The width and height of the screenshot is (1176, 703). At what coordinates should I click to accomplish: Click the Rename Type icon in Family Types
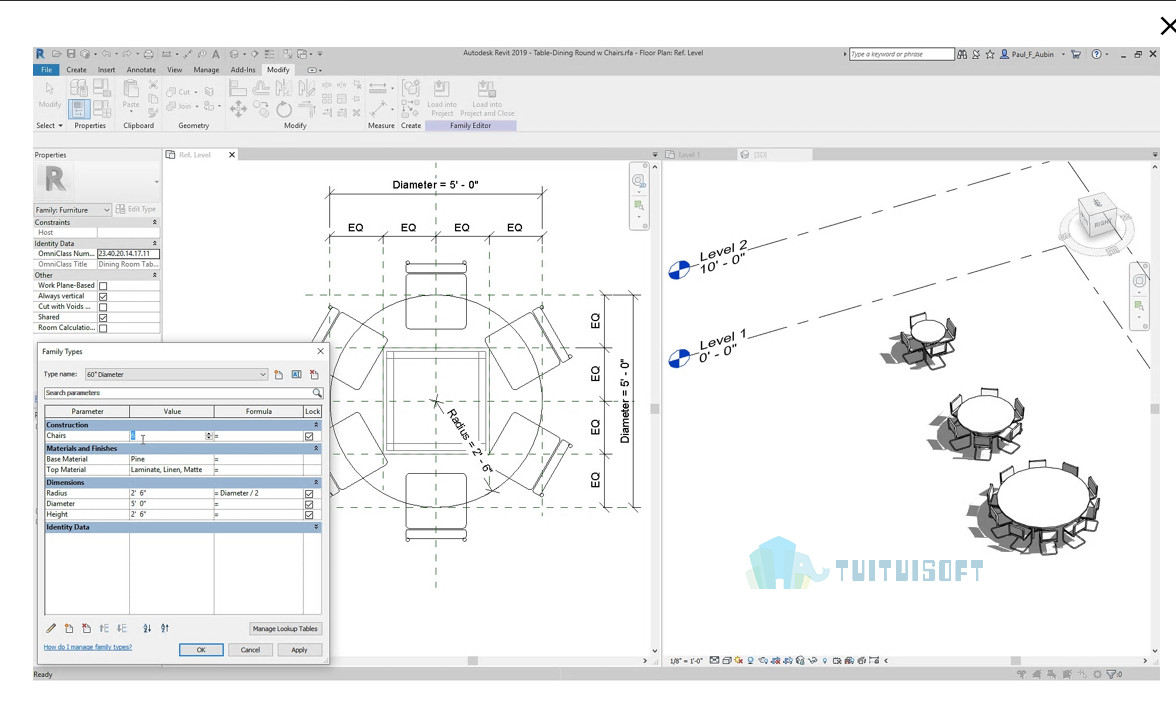tap(296, 374)
